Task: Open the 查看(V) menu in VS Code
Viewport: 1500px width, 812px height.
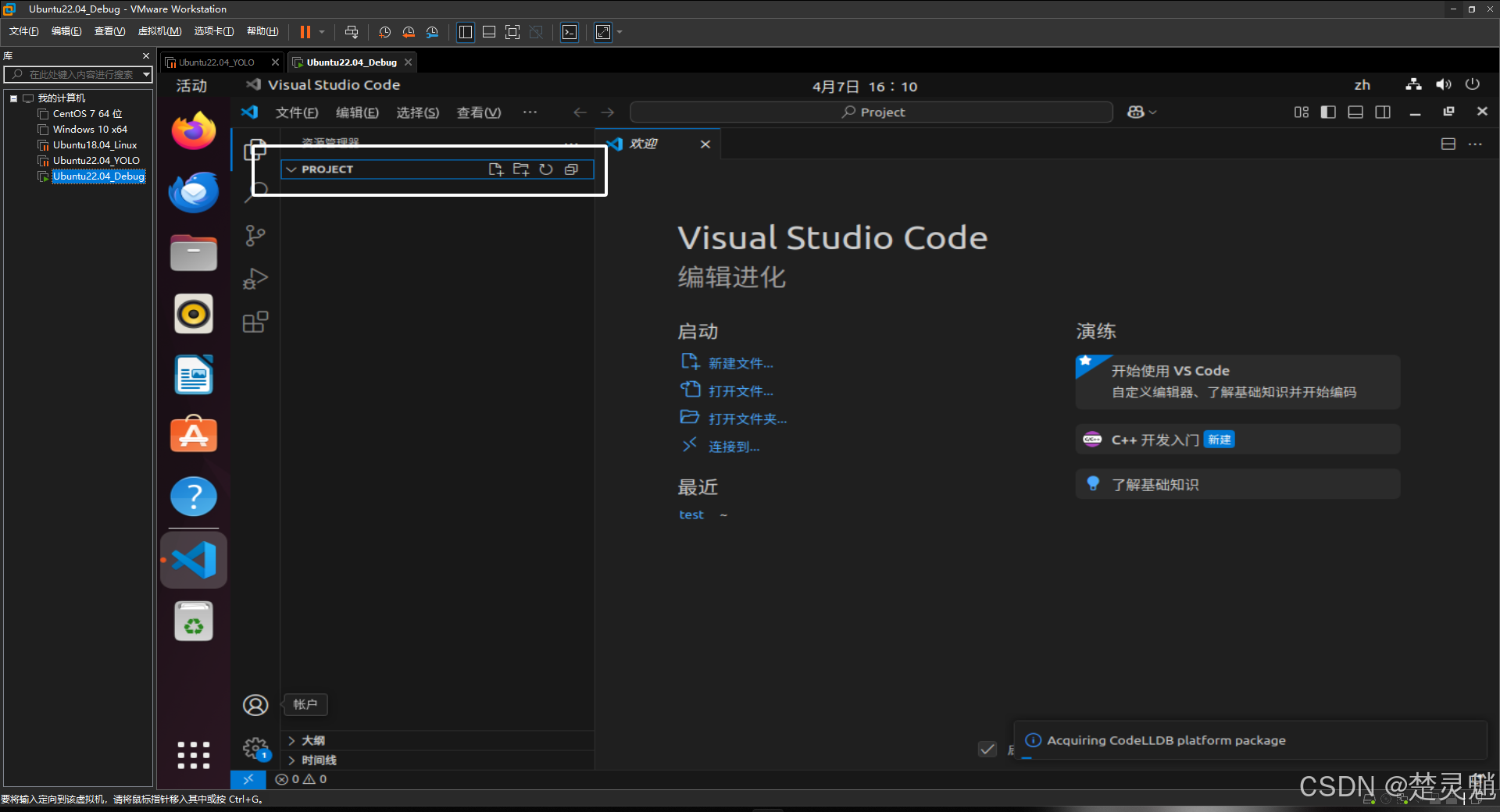Action: [478, 112]
